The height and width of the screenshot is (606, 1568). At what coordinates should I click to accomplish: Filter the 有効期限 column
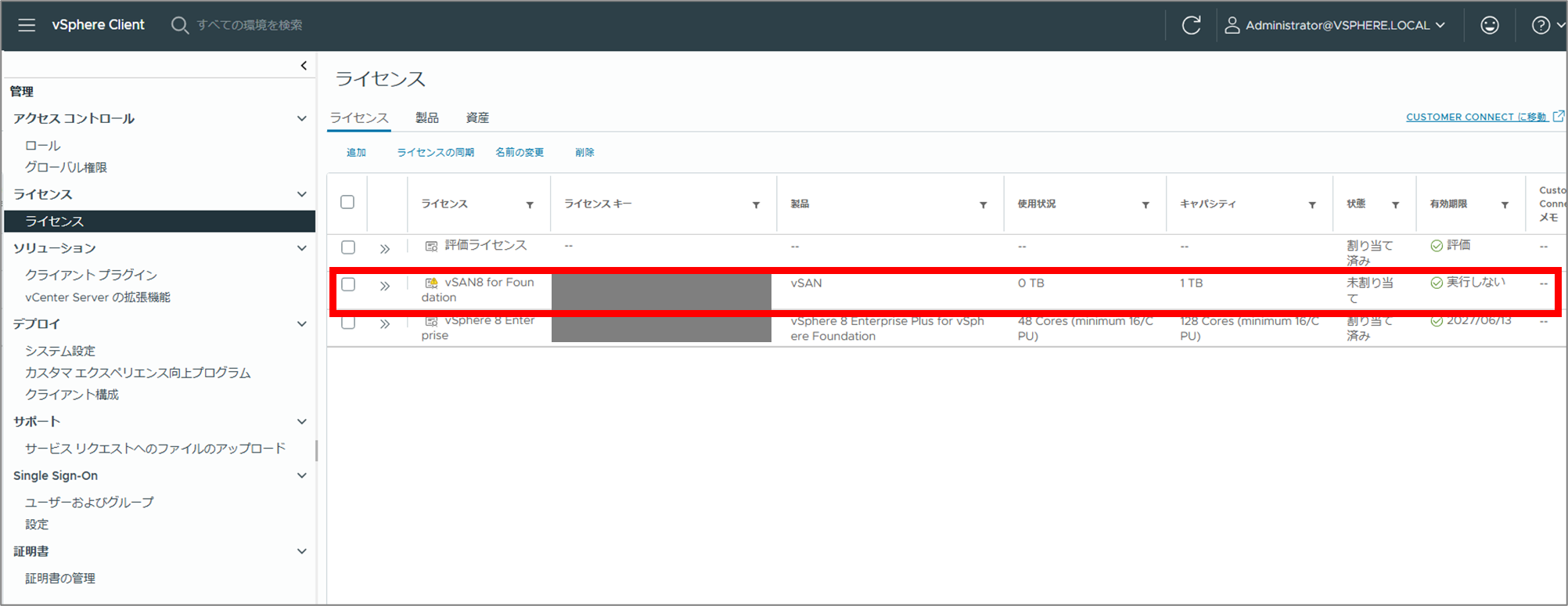pos(1505,205)
